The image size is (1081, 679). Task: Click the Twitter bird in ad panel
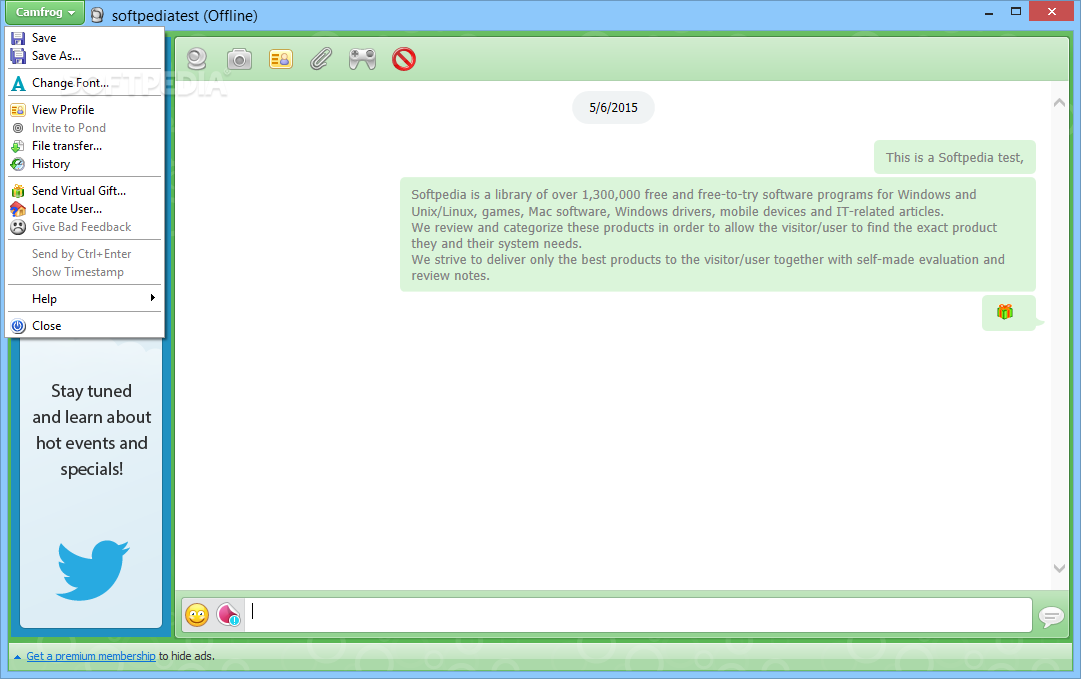pyautogui.click(x=92, y=569)
